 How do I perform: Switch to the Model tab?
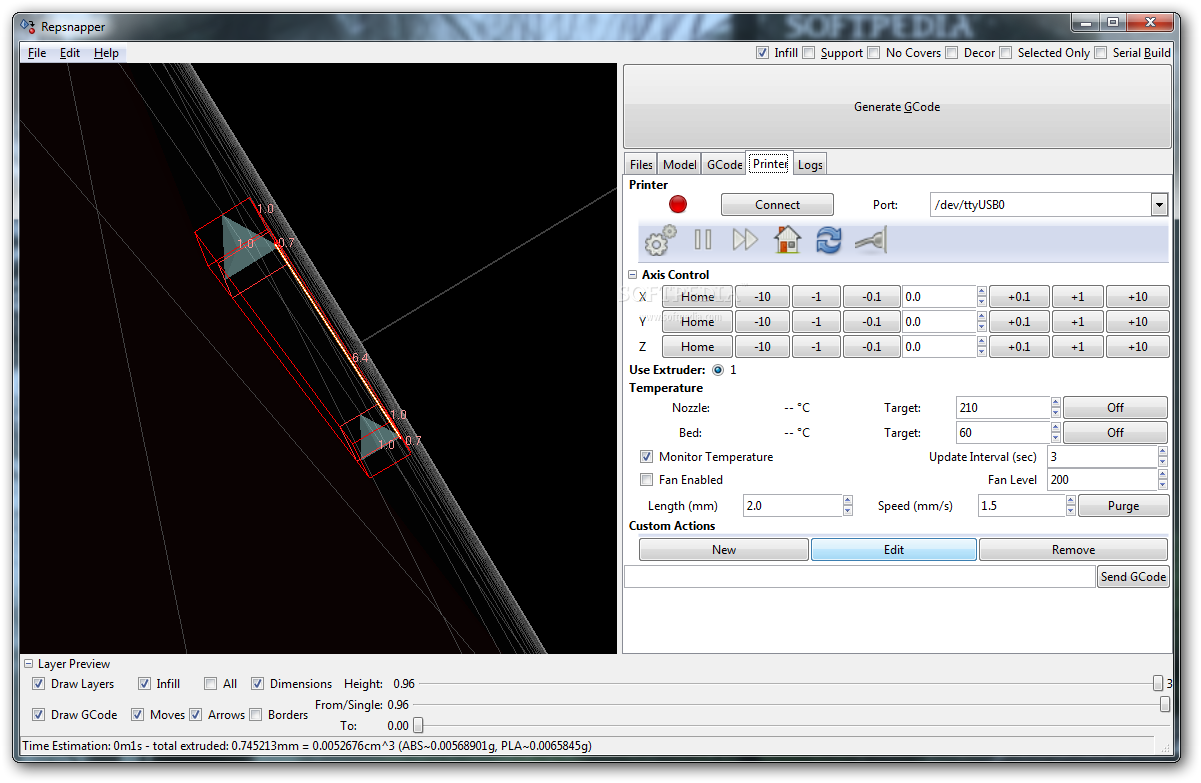[x=680, y=165]
